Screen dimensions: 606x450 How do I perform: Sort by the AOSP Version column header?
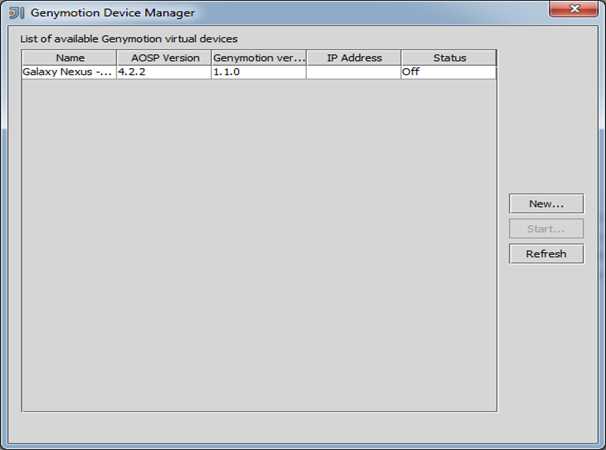164,58
